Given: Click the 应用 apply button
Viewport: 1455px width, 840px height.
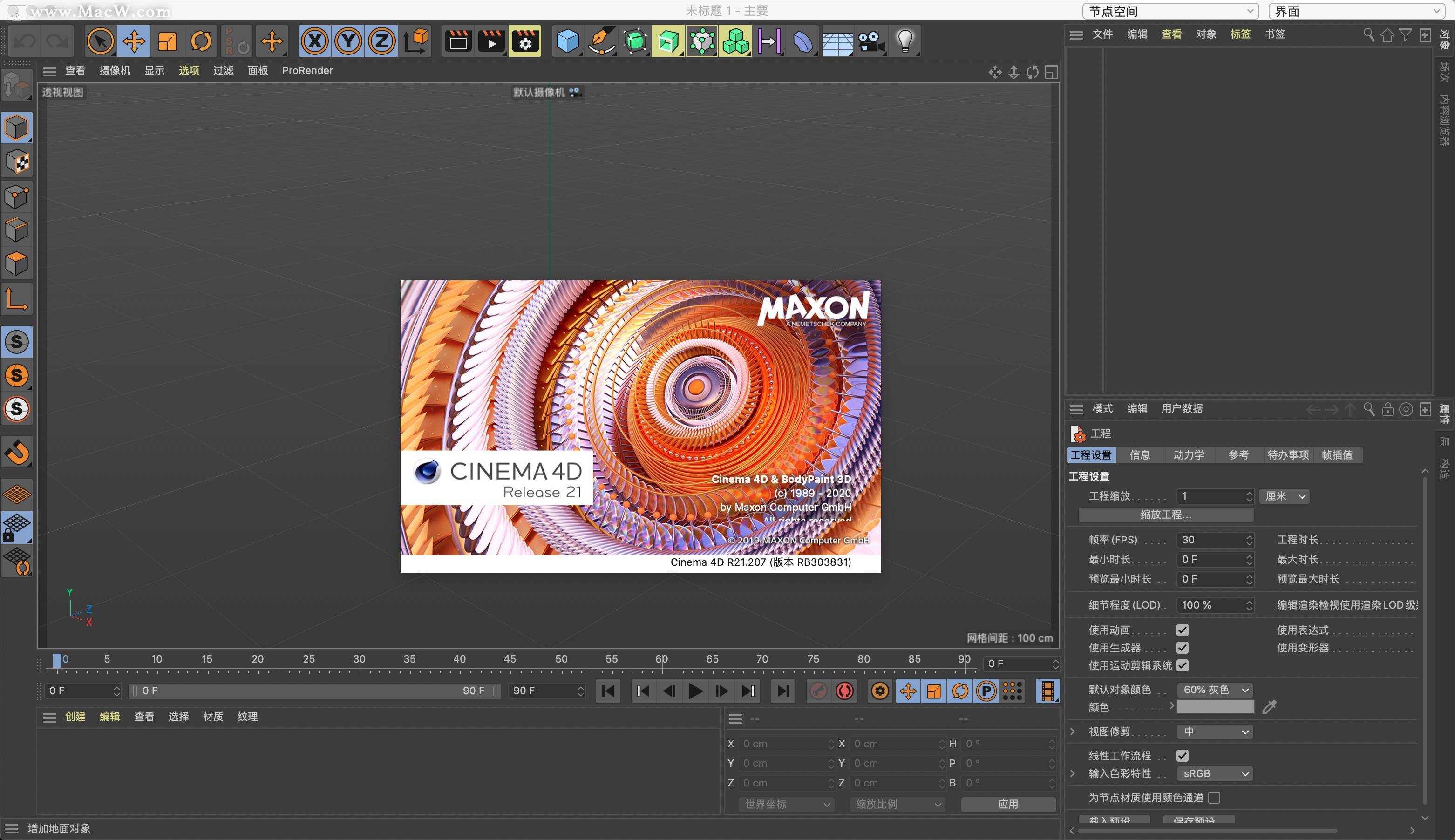Looking at the screenshot, I should (x=1008, y=804).
